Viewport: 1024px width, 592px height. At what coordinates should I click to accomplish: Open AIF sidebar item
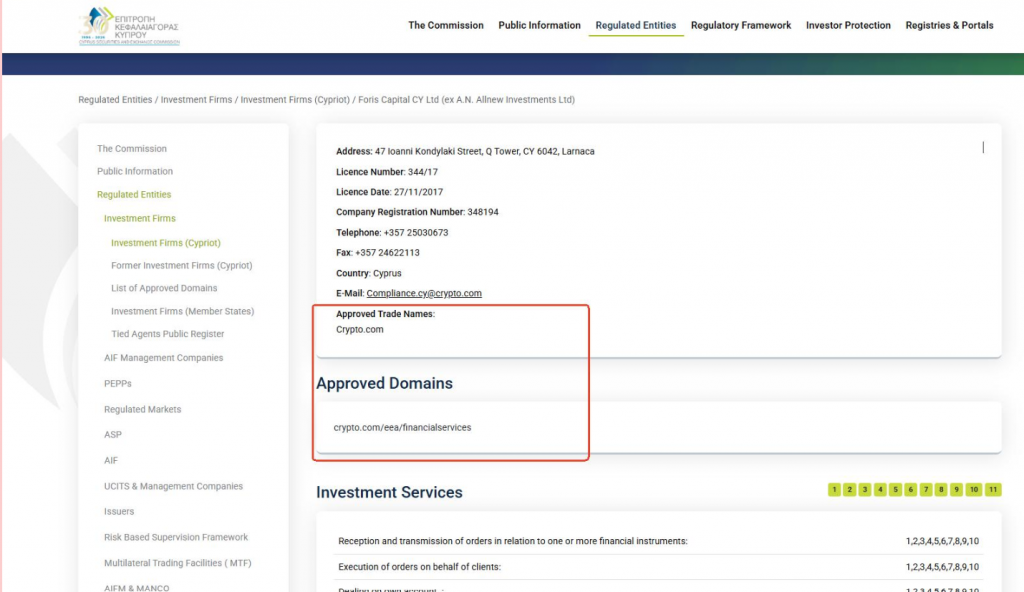pos(111,460)
